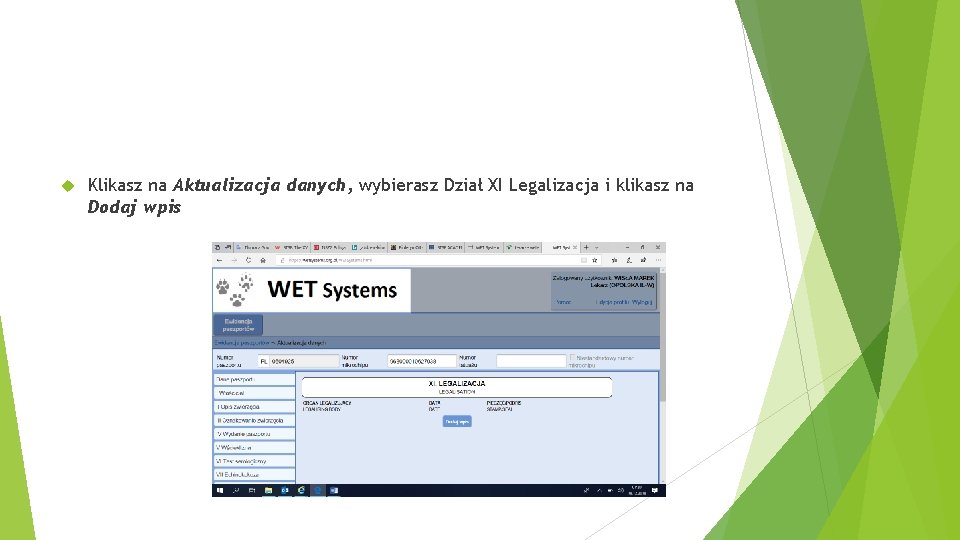Click the browser share icon
The width and height of the screenshot is (960, 540).
point(643,260)
